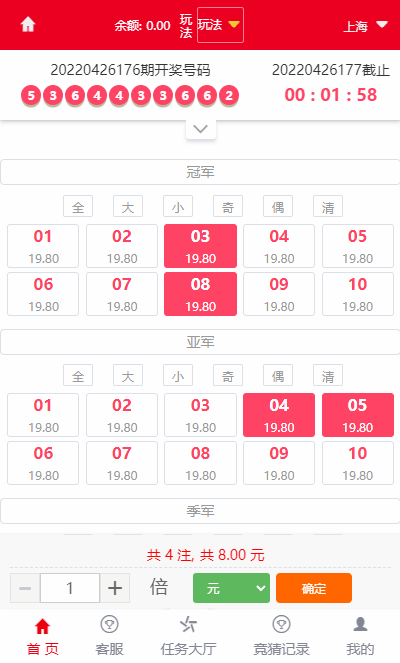
Task: Tap the 首页 home tab icon
Action: [43, 626]
